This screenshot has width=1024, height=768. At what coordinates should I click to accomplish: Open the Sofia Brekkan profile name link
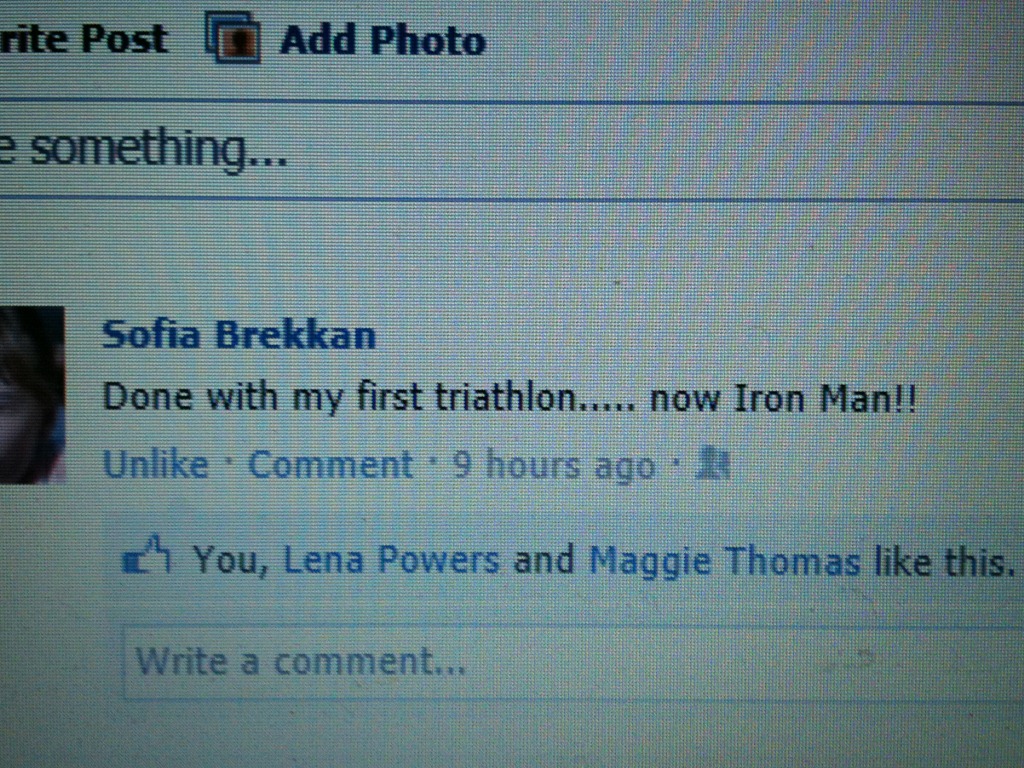coord(239,335)
